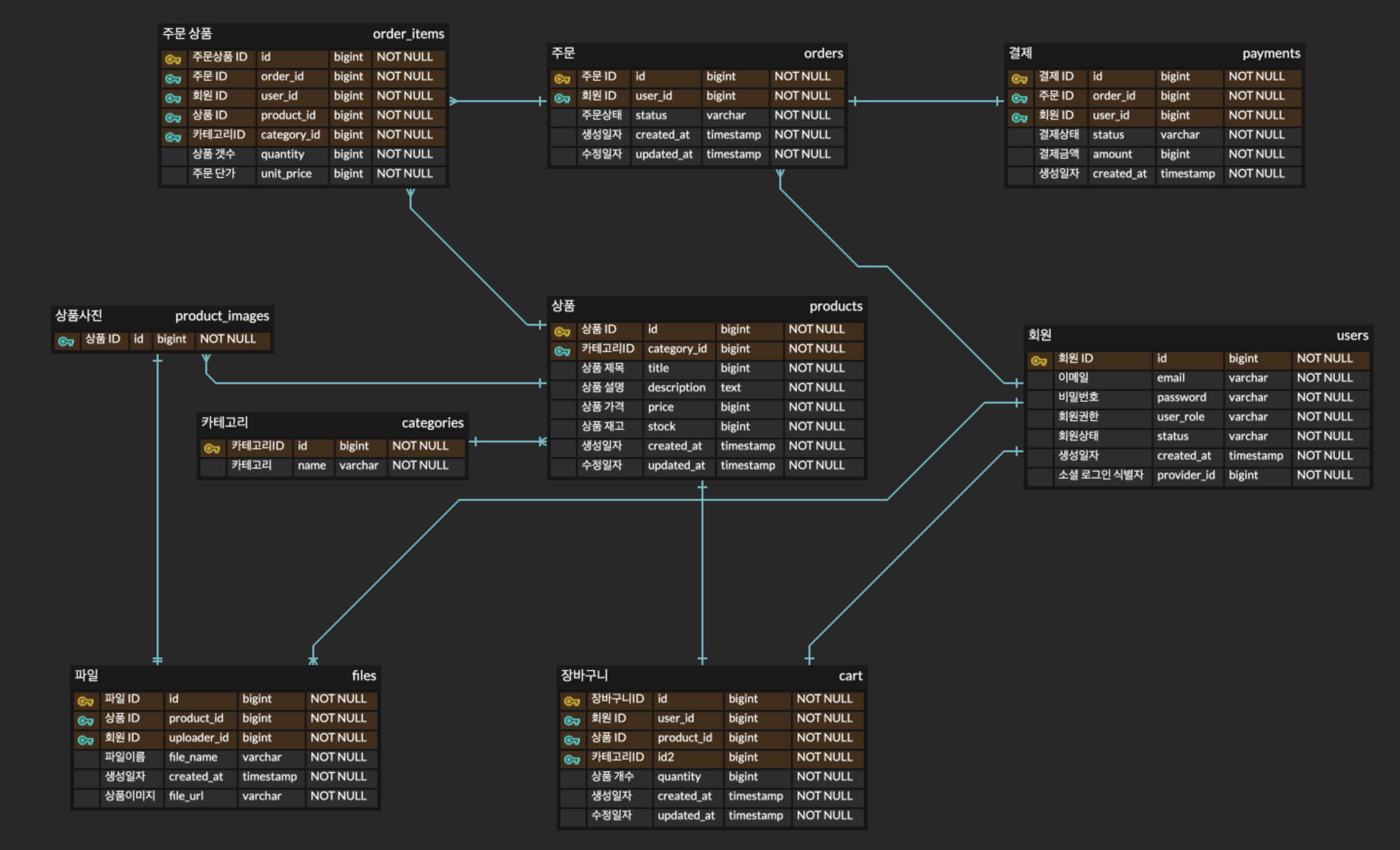This screenshot has height=850, width=1400.
Task: Click the products table title
Action: pos(835,307)
